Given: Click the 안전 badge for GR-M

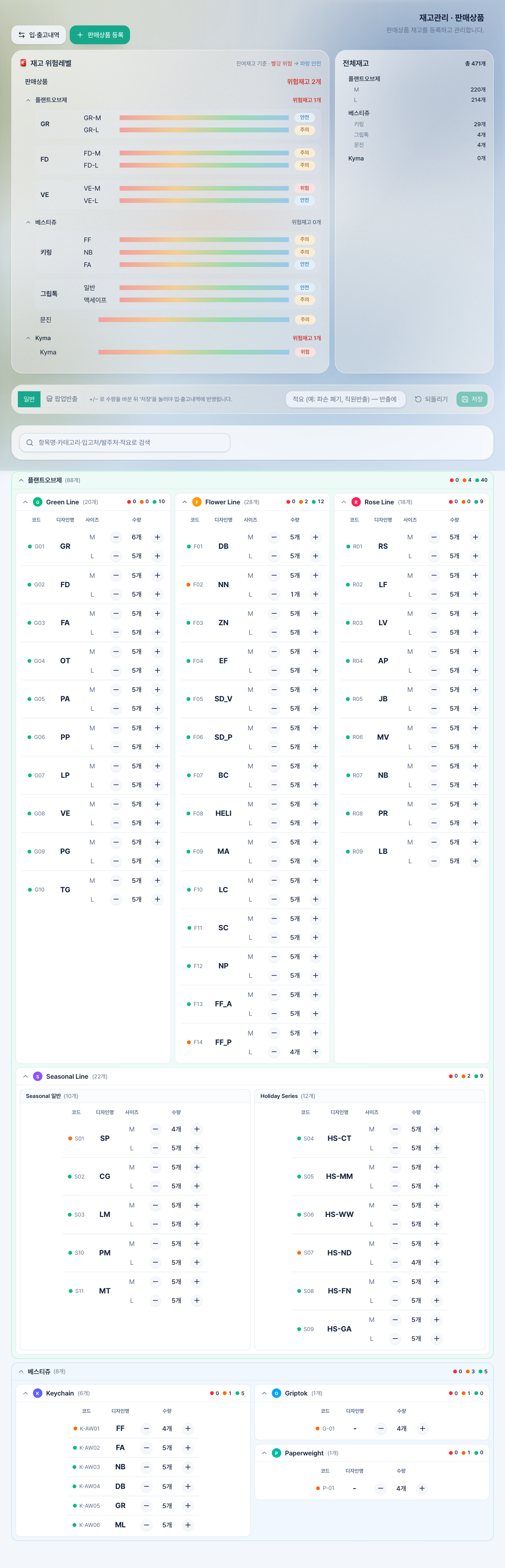Looking at the screenshot, I should [305, 118].
